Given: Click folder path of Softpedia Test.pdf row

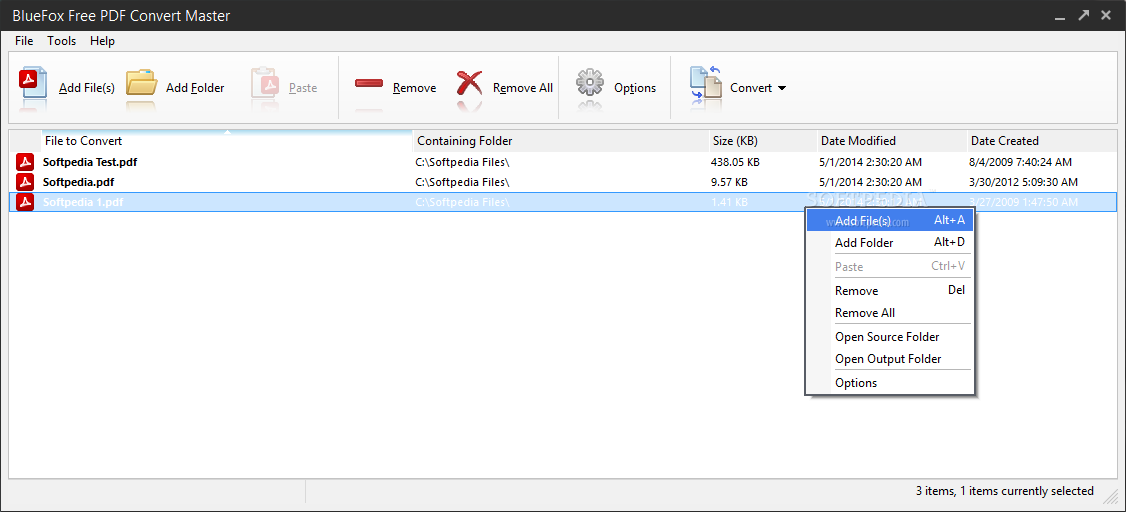Looking at the screenshot, I should 462,162.
